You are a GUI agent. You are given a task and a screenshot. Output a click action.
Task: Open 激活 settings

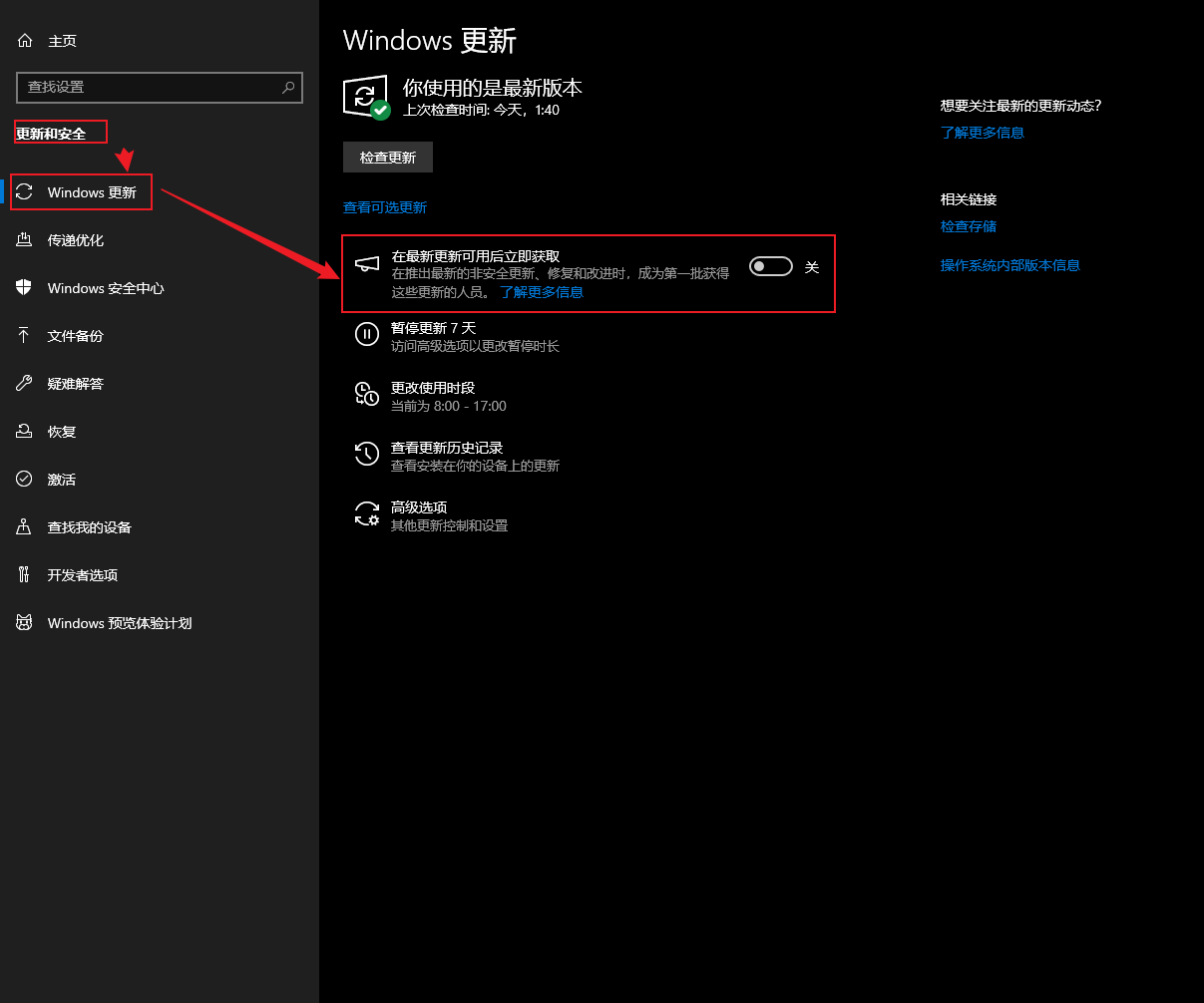(x=160, y=480)
